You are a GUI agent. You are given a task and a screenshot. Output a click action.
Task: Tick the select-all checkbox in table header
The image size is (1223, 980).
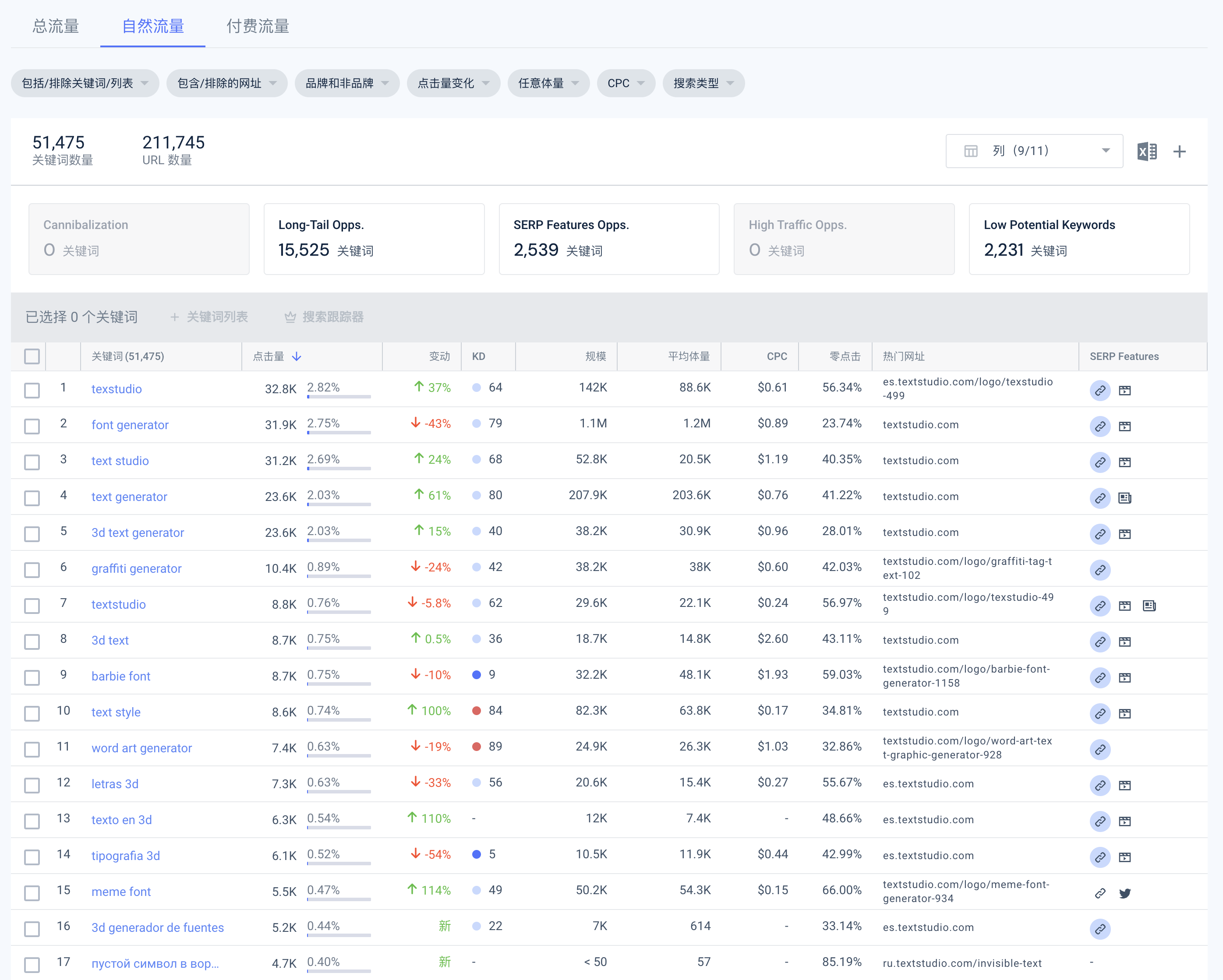pos(32,356)
